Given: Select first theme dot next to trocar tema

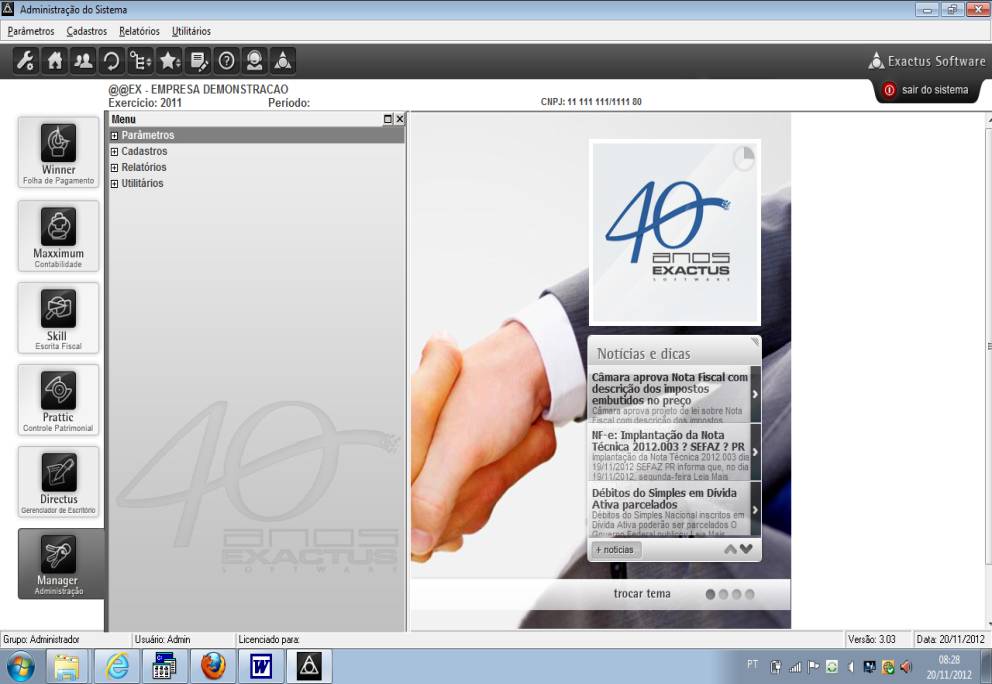Looking at the screenshot, I should tap(710, 594).
